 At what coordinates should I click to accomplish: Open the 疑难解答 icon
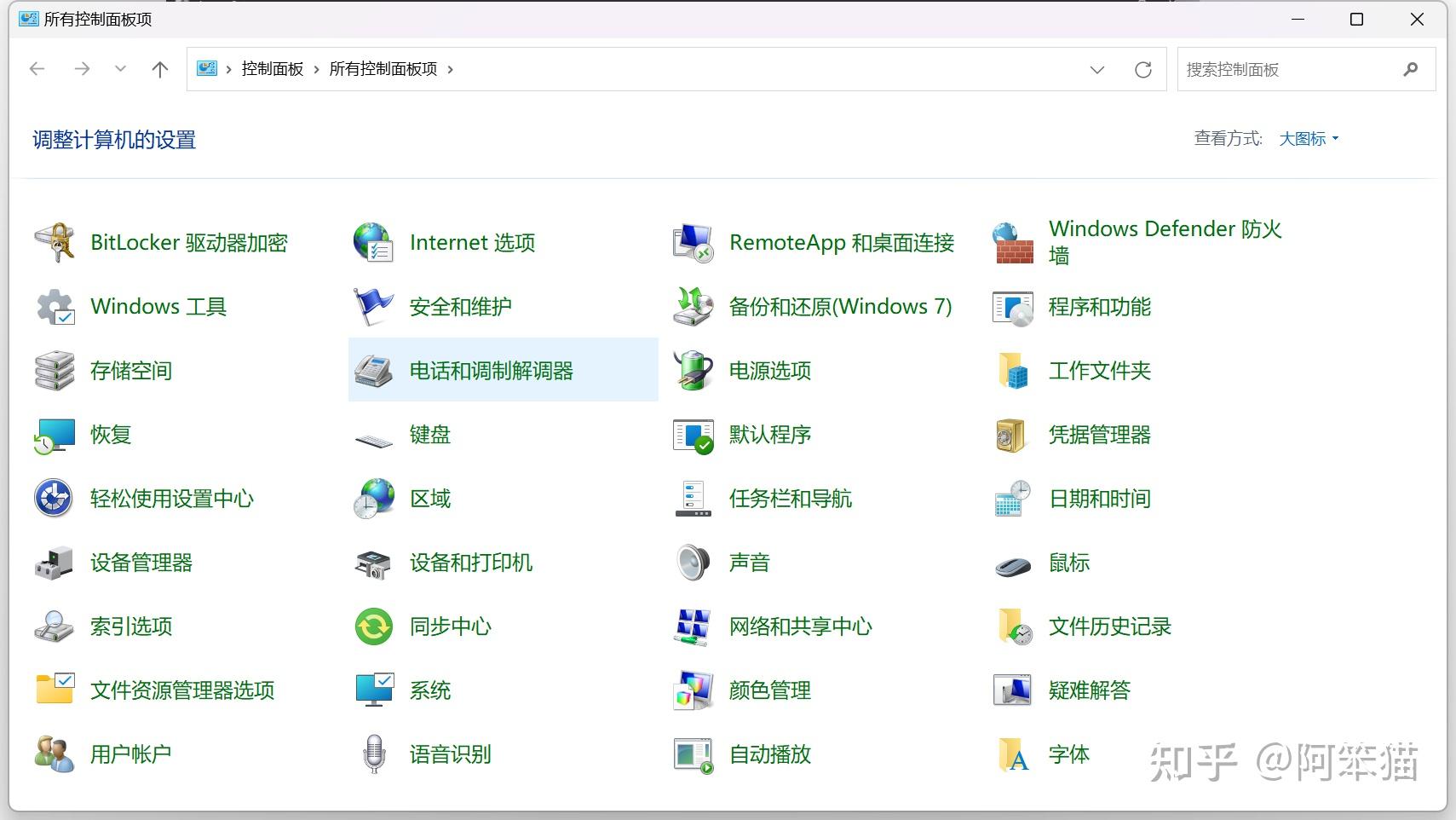(1012, 690)
